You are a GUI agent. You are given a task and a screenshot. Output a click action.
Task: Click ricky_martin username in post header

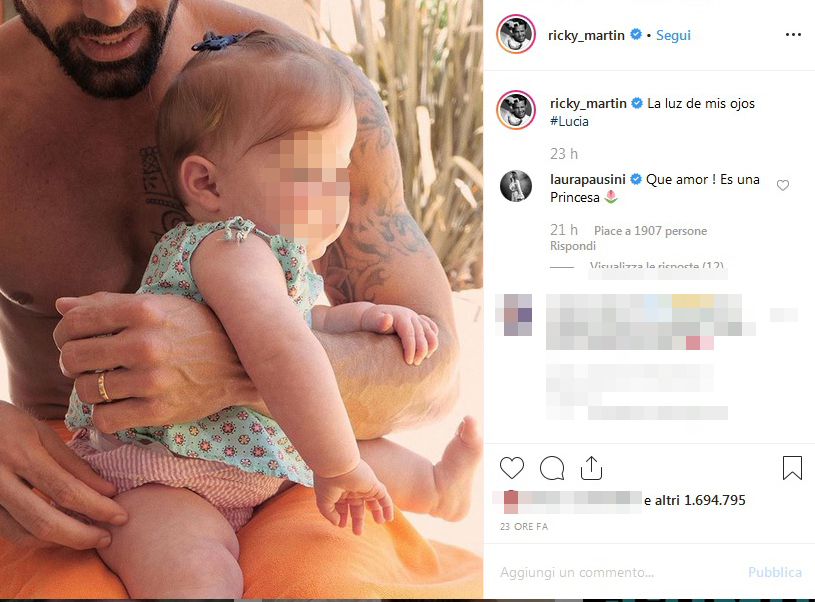click(586, 35)
